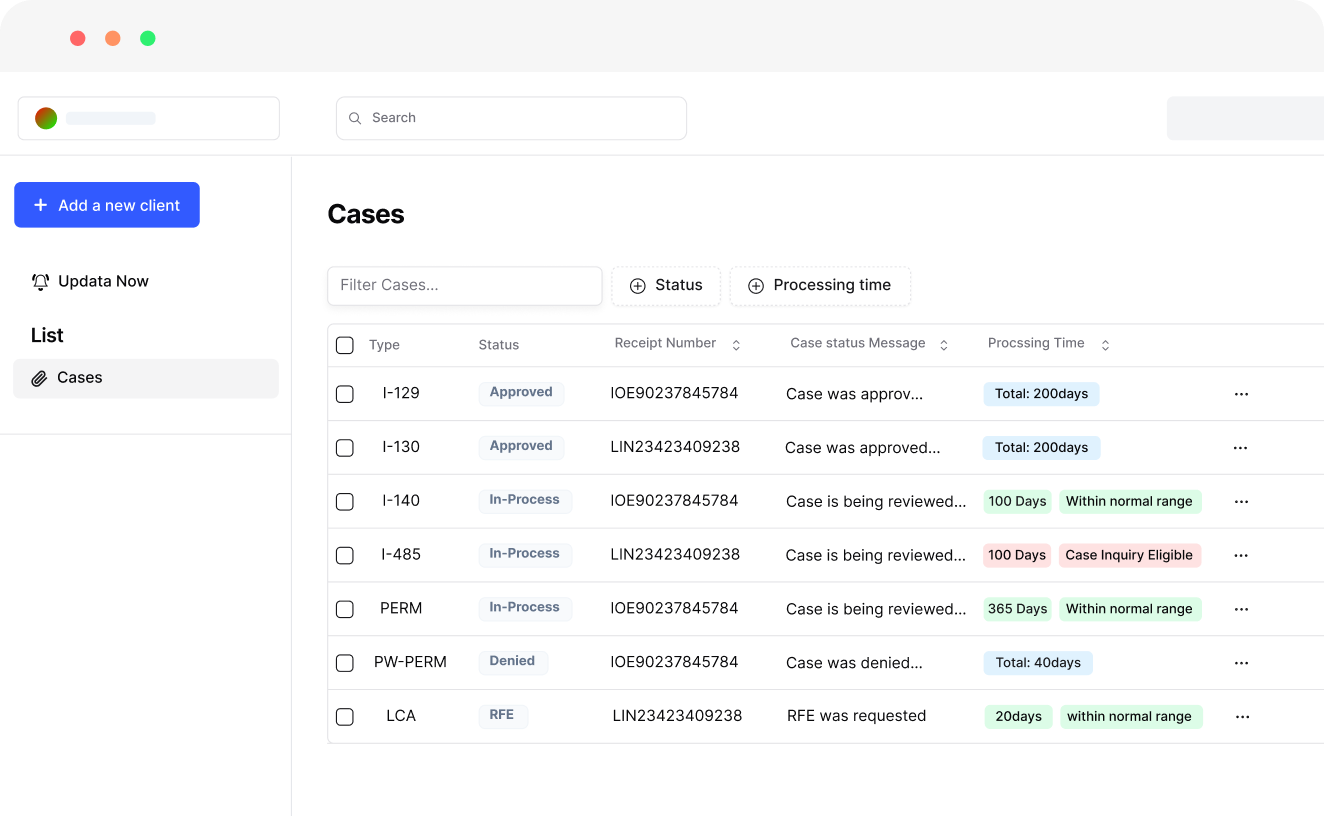Sort by Case status Message using its chevron
Image resolution: width=1324 pixels, height=816 pixels.
[x=943, y=344]
